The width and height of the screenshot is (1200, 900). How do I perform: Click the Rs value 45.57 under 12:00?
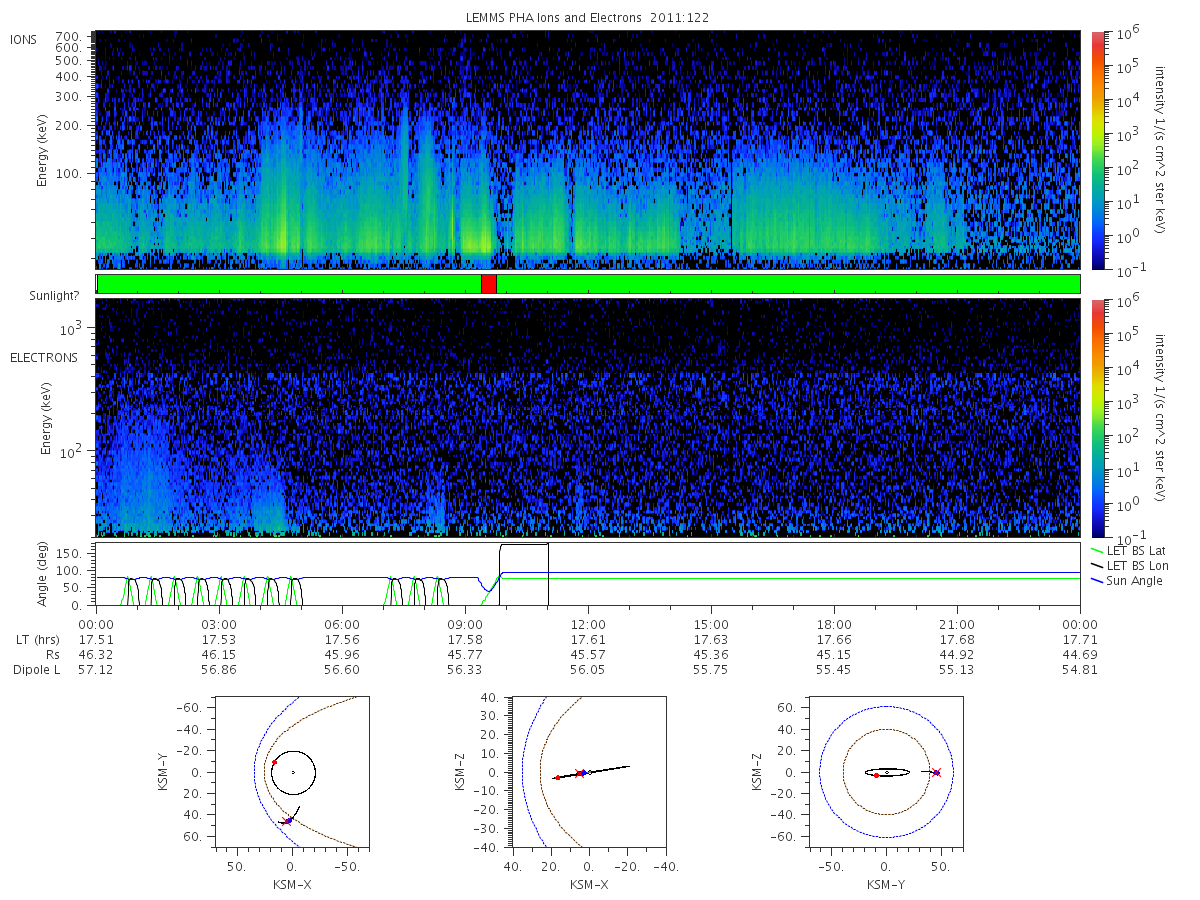pyautogui.click(x=588, y=655)
